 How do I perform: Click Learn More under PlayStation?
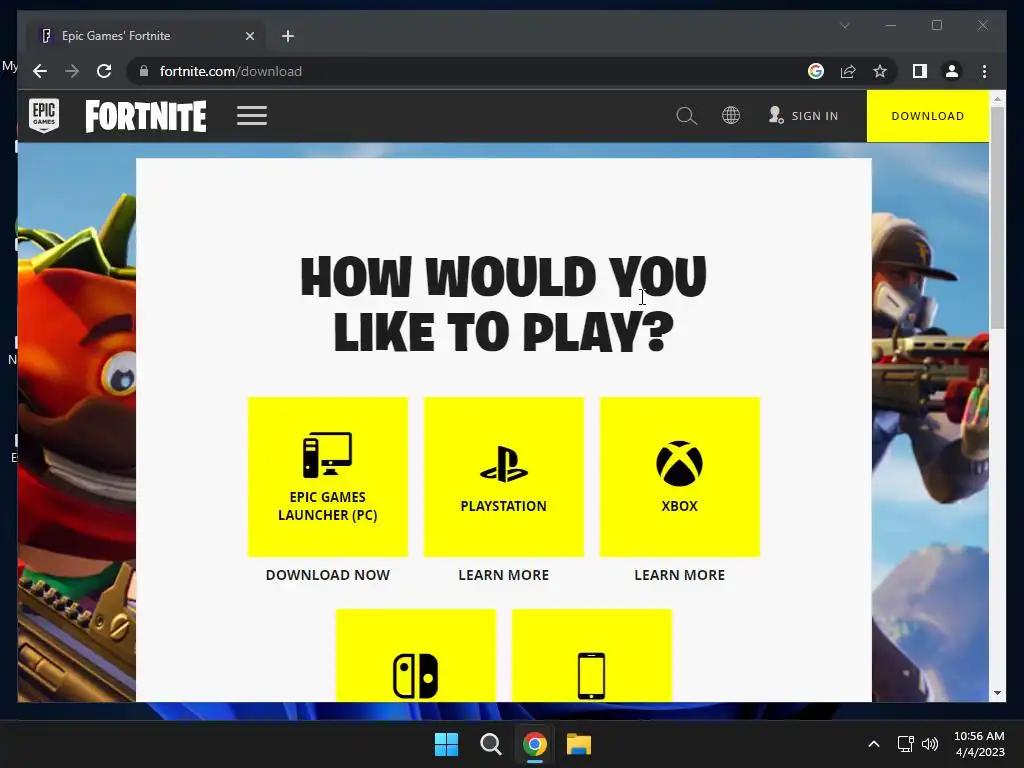pos(504,575)
